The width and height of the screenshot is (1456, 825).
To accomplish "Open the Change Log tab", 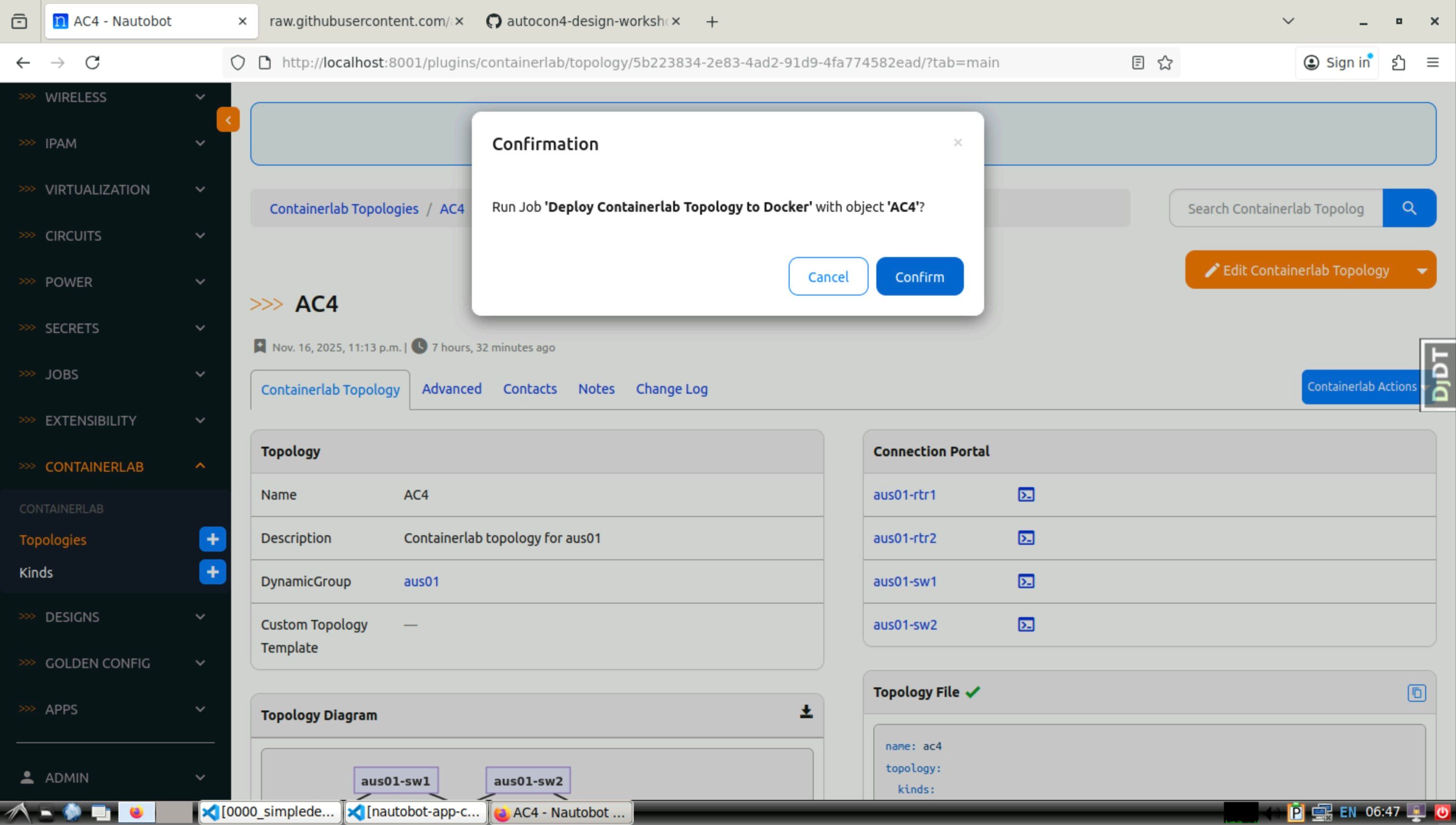I will coord(671,389).
